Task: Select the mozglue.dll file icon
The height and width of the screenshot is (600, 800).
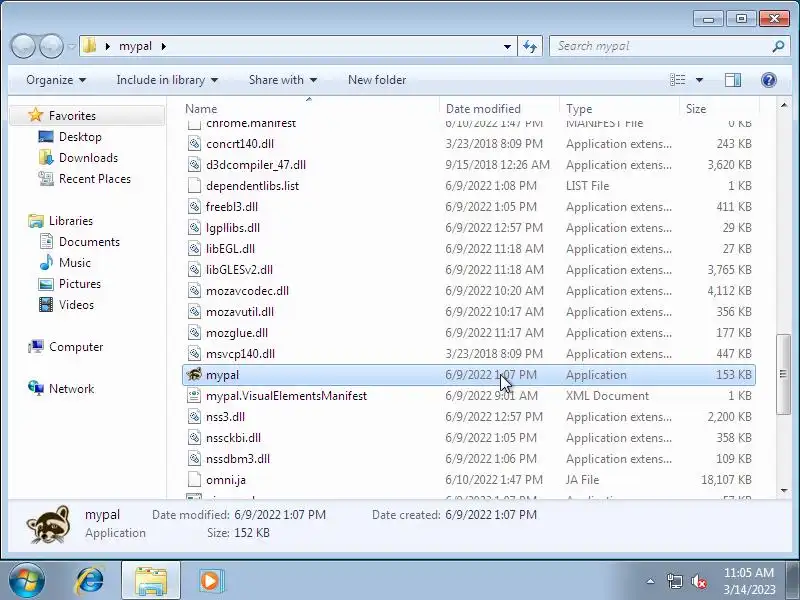Action: (x=194, y=333)
